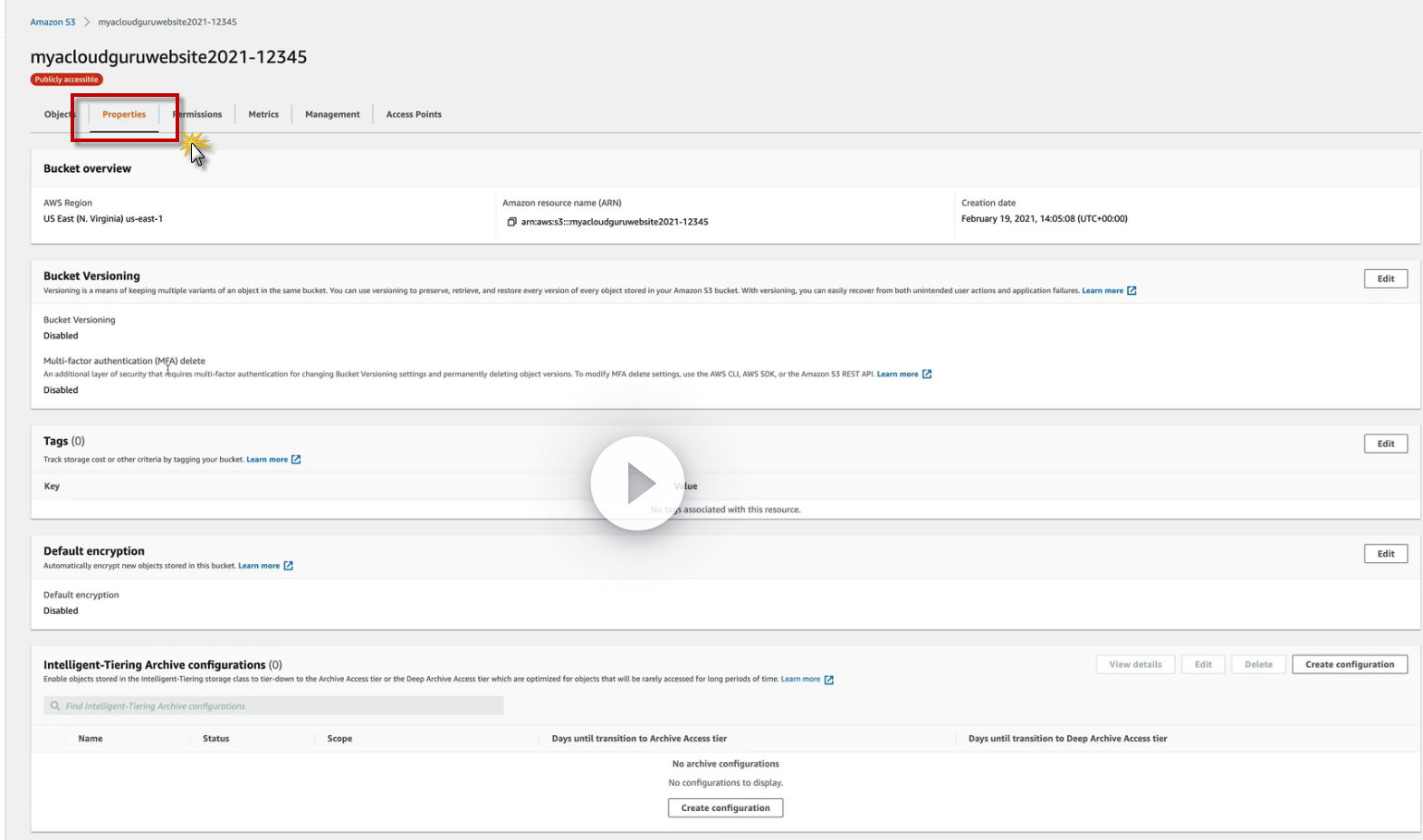Open Learn more link for Default encryption
The image size is (1423, 840).
259,566
